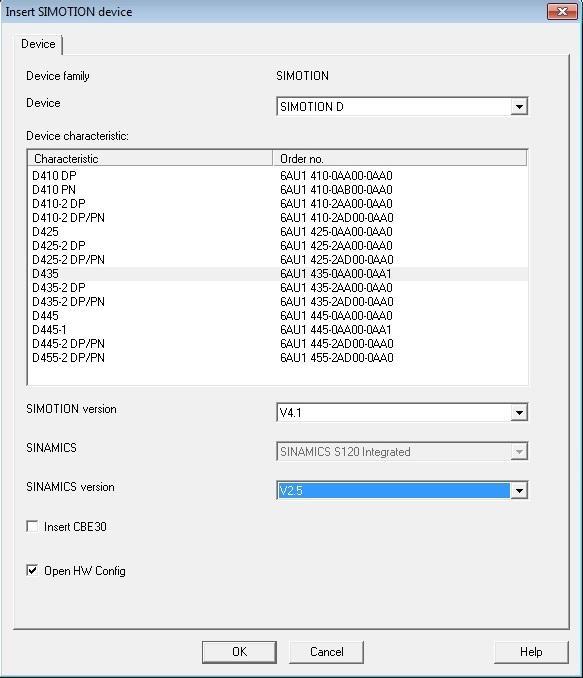This screenshot has height=678, width=583.
Task: Click order number 6AU1 455-2AD00-0AA0
Action: 337,358
